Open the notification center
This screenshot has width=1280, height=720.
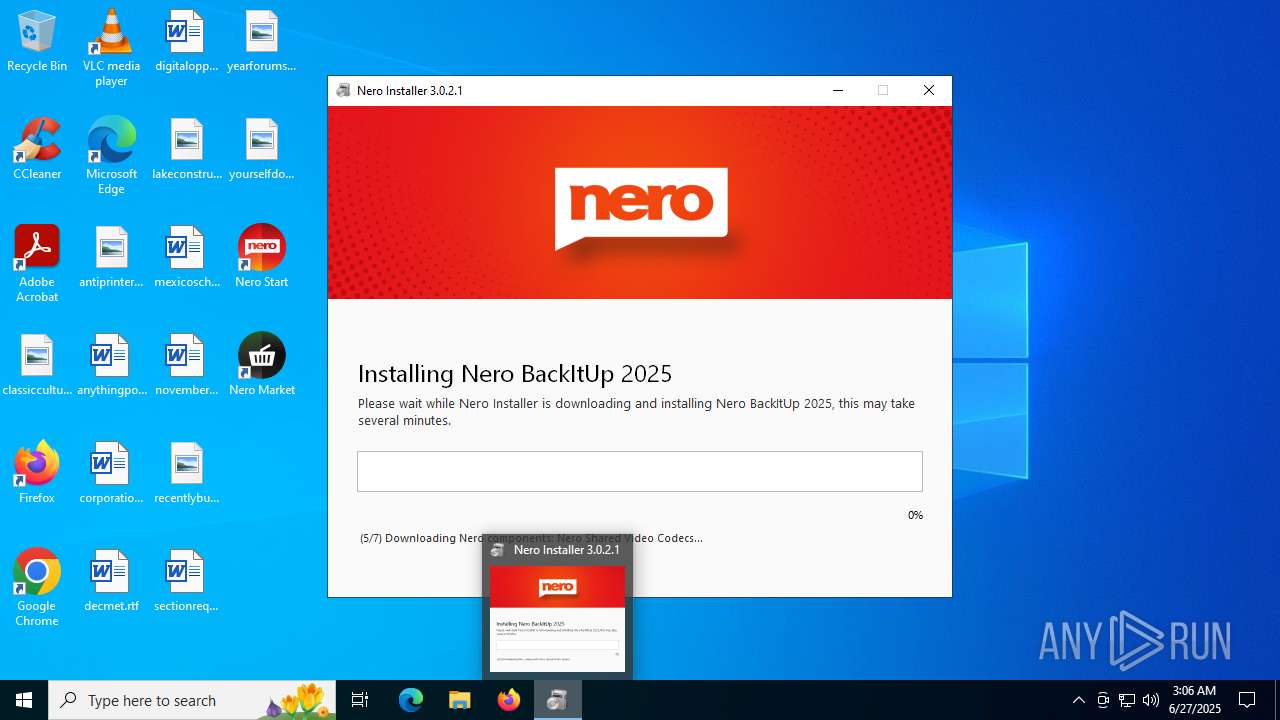(x=1247, y=700)
